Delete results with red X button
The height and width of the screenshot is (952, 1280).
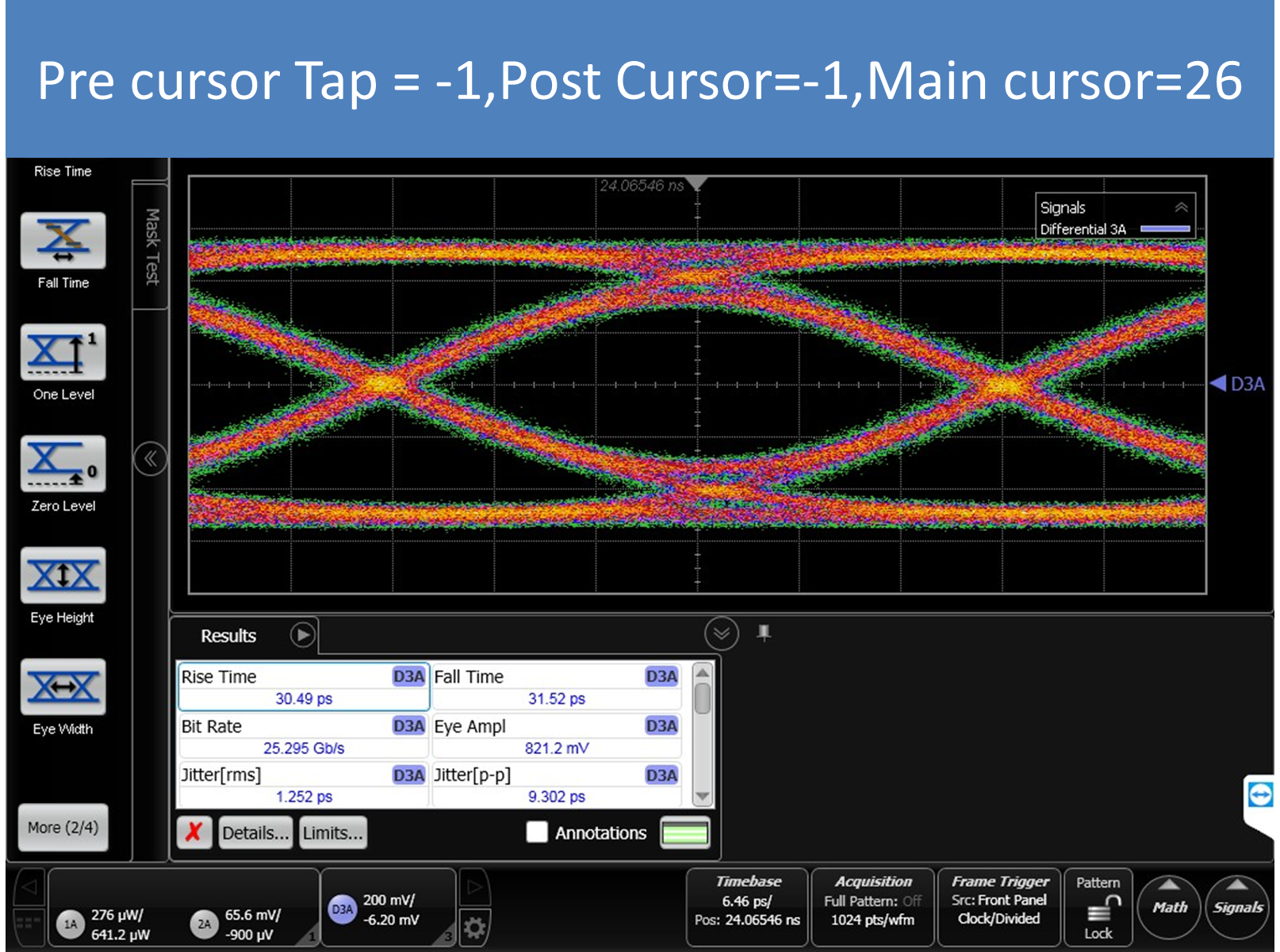tap(194, 832)
